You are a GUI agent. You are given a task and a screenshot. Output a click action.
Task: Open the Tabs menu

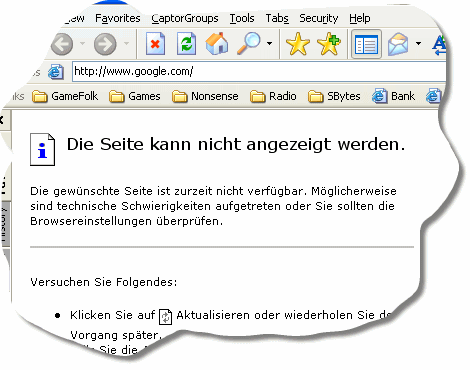(277, 18)
